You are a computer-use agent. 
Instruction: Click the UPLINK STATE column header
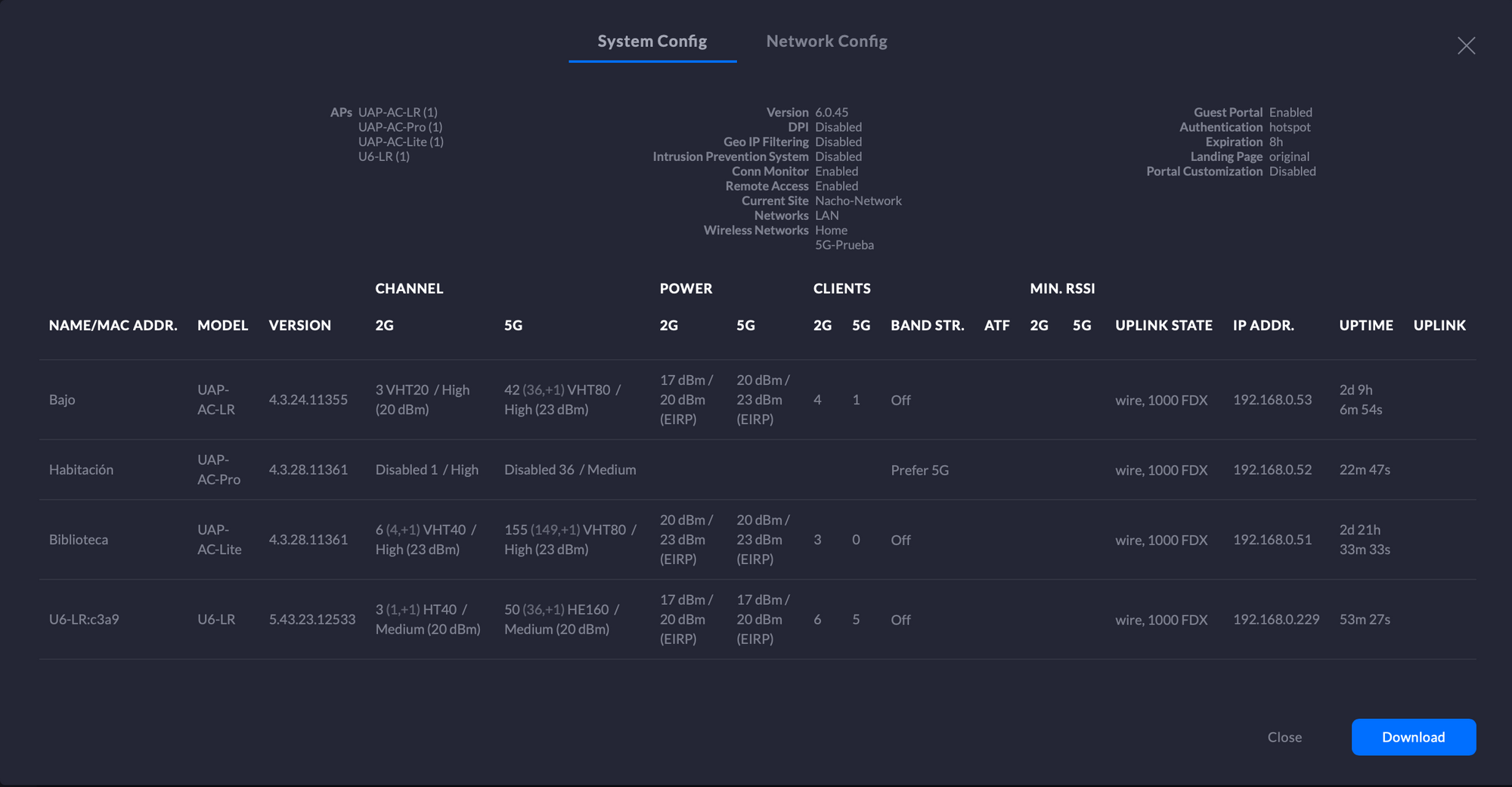(x=1163, y=325)
